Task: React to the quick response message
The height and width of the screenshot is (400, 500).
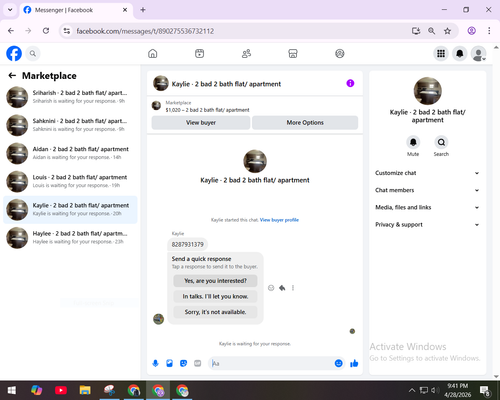Action: (271, 288)
